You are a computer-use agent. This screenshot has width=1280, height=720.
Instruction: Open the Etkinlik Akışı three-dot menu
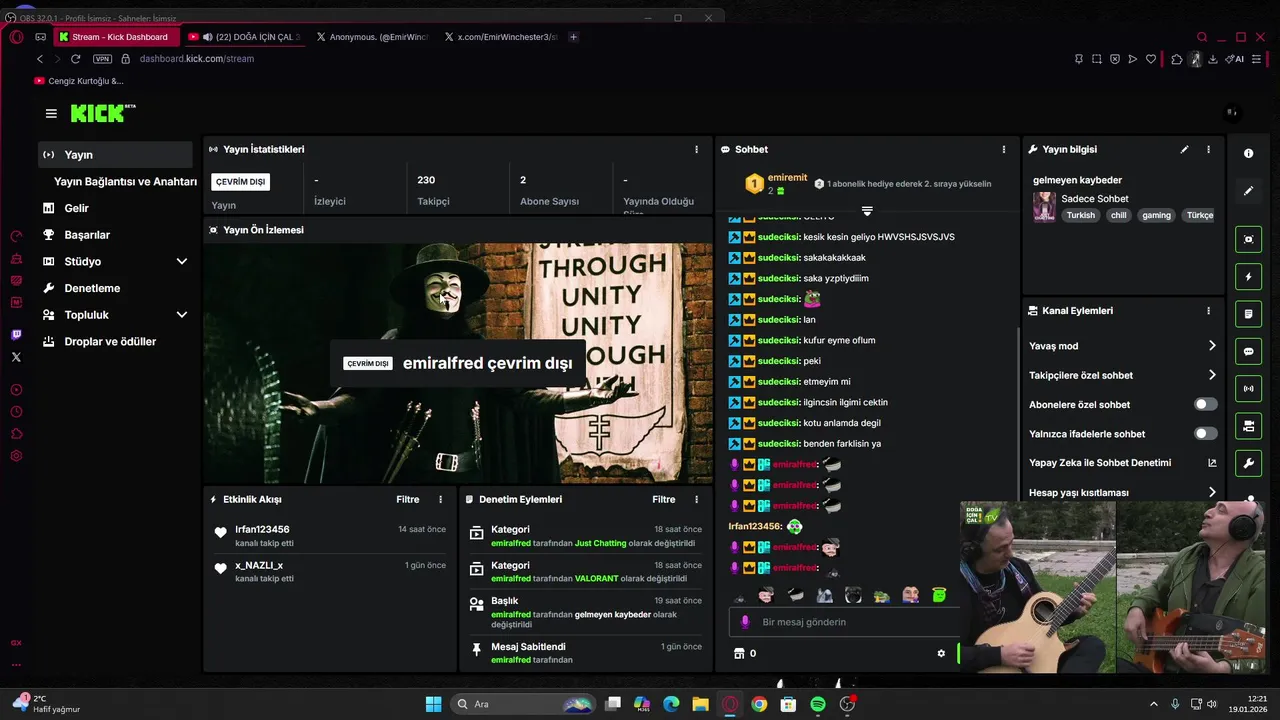click(440, 499)
